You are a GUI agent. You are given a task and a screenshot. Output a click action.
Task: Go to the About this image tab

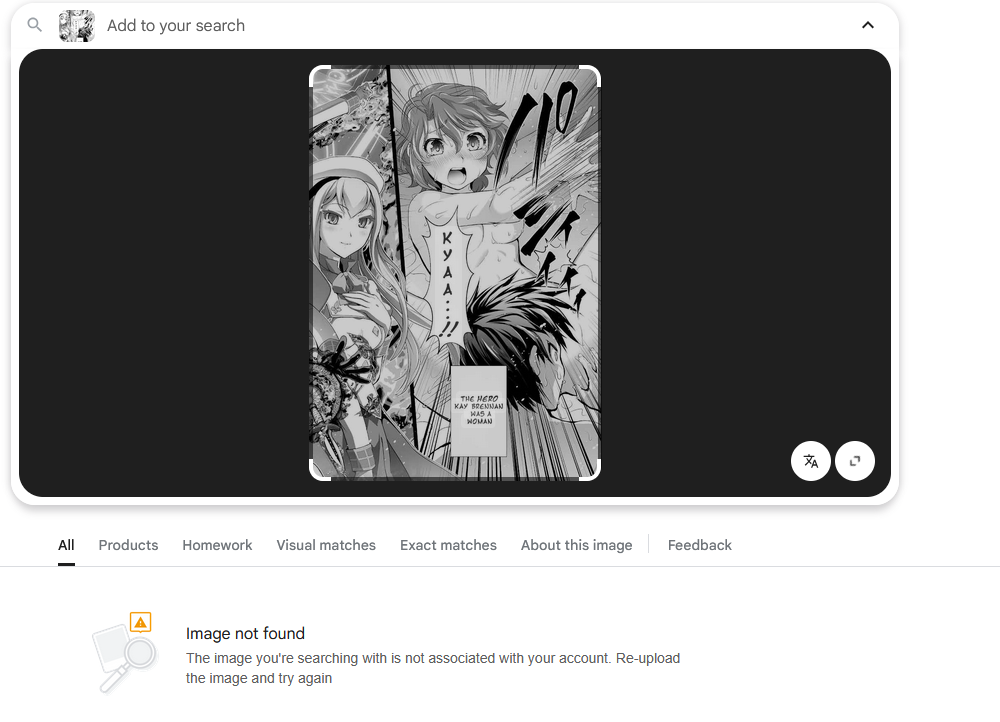click(577, 545)
